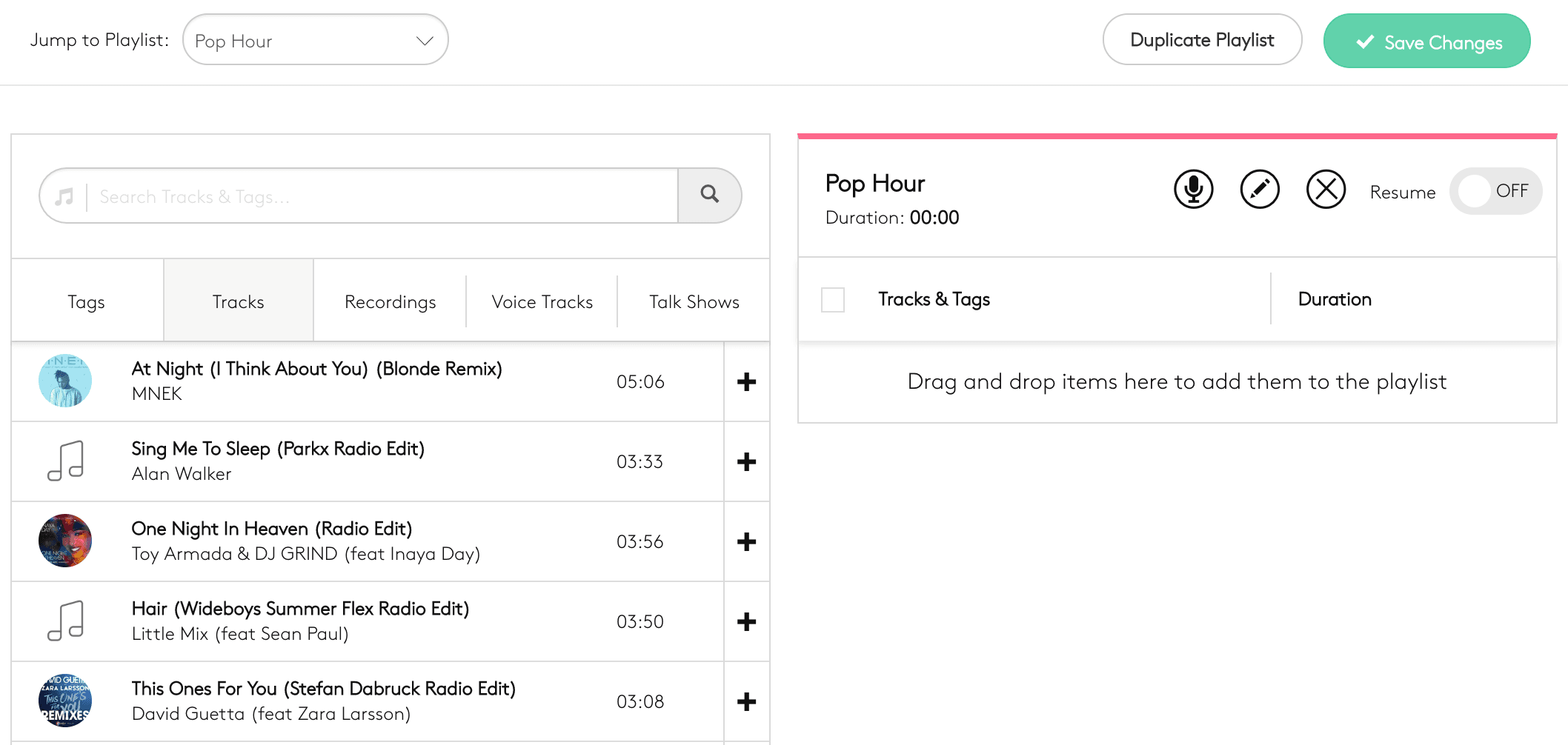Add the MNEK track with plus icon

tap(746, 382)
